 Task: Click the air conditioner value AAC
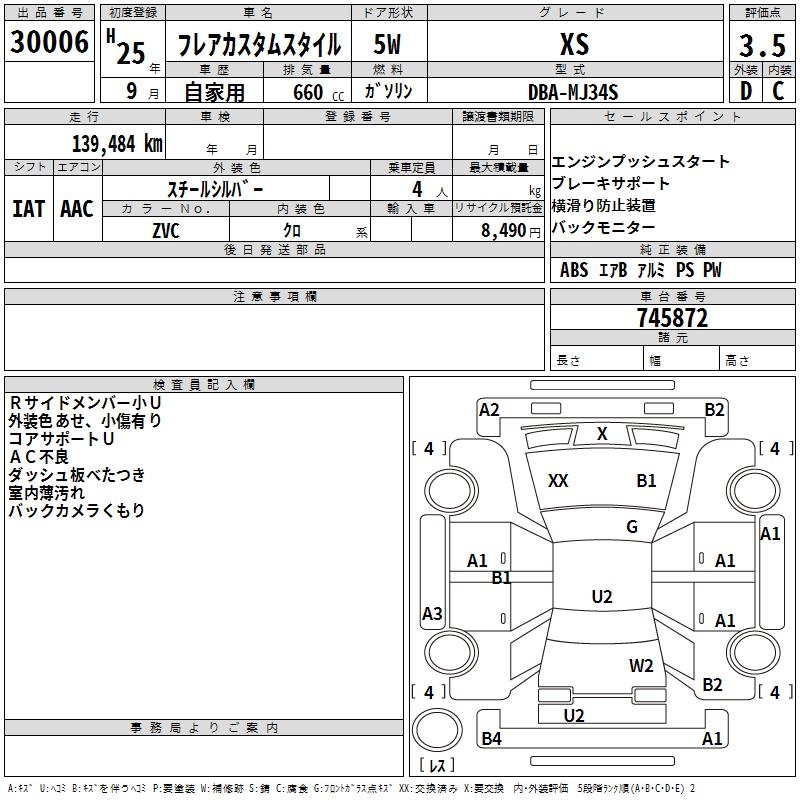coord(77,209)
